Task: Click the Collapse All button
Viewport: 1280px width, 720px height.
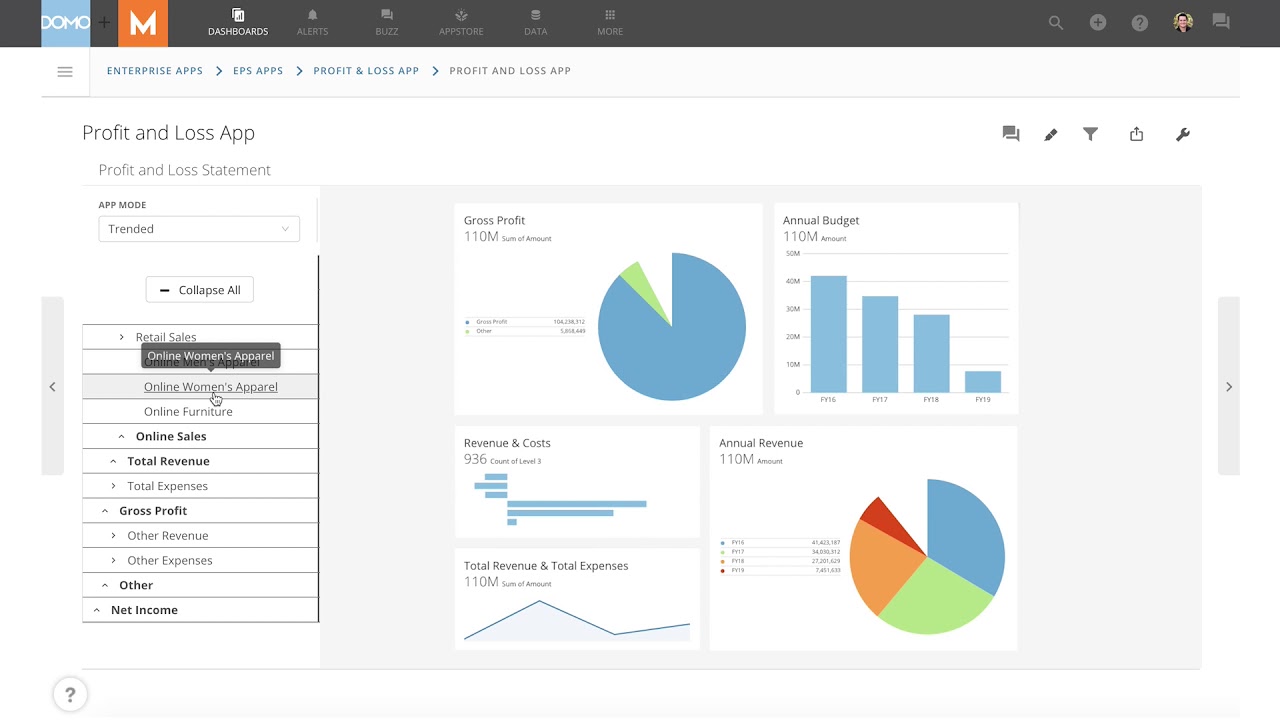Action: coord(199,289)
